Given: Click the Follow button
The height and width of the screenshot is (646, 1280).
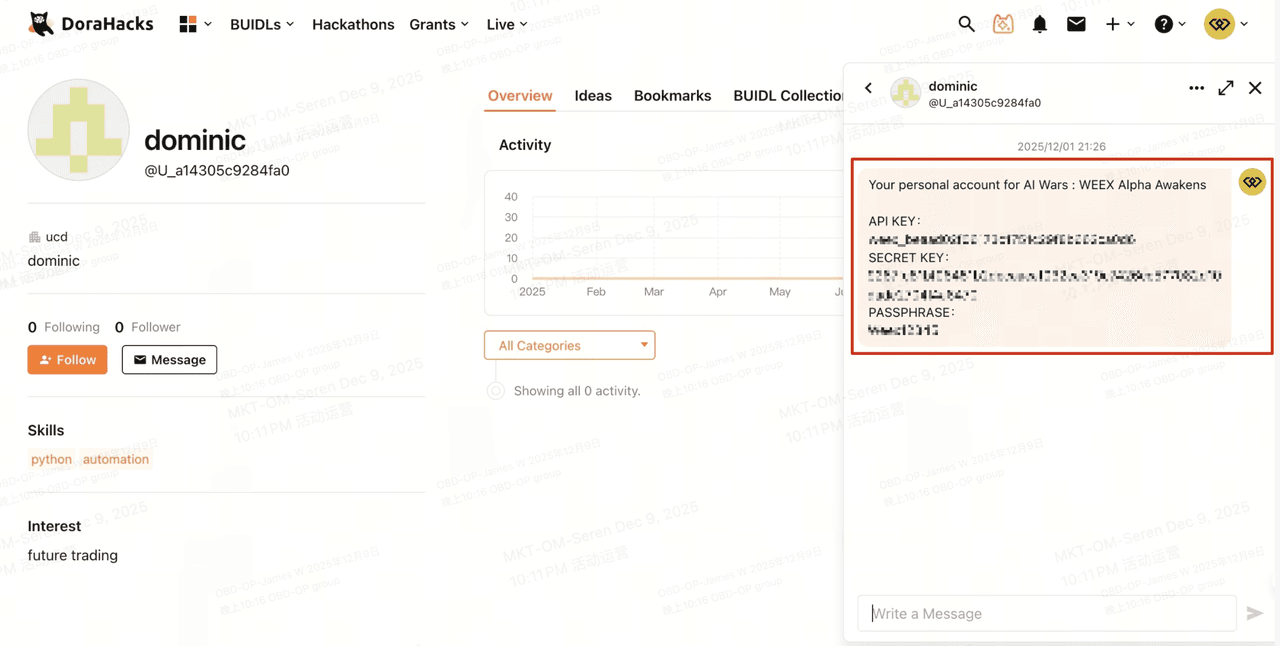Looking at the screenshot, I should pos(67,359).
